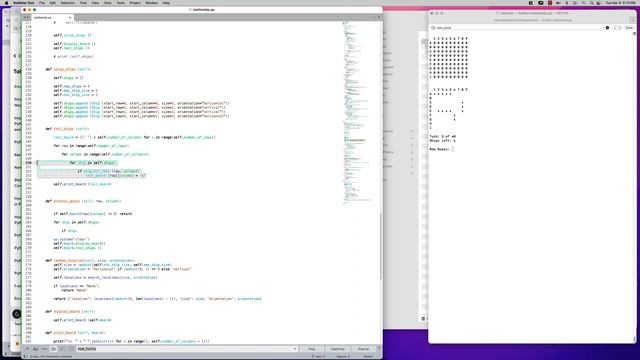
Task: Toggle in-selection option in find bar
Action: [62, 349]
